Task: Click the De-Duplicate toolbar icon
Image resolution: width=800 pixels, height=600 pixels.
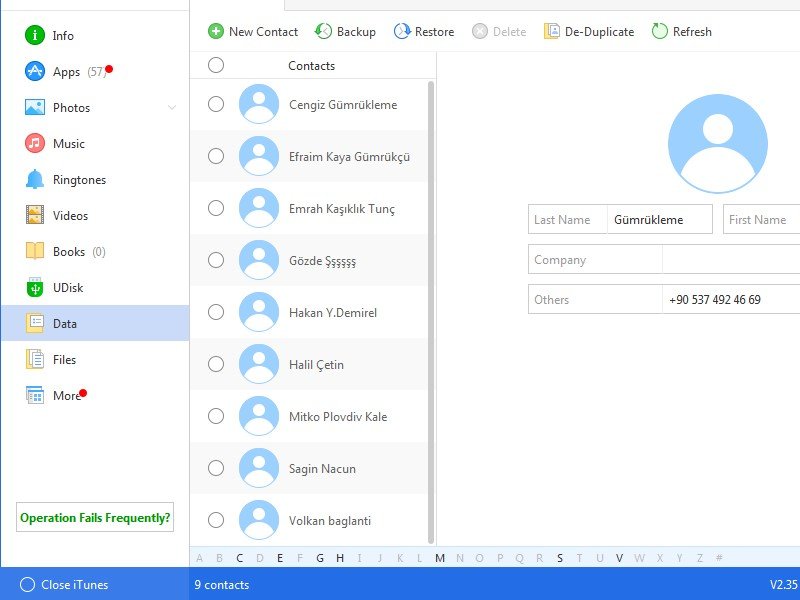Action: [x=552, y=31]
